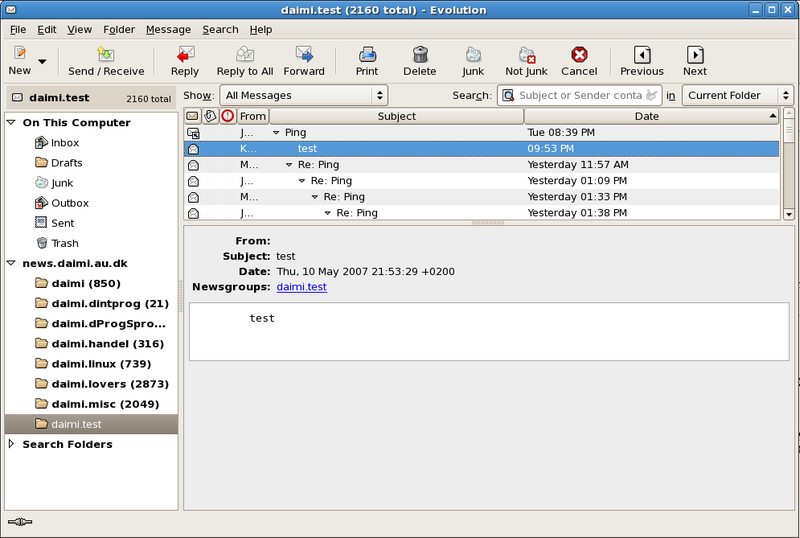Open the Edit menu

click(x=46, y=30)
